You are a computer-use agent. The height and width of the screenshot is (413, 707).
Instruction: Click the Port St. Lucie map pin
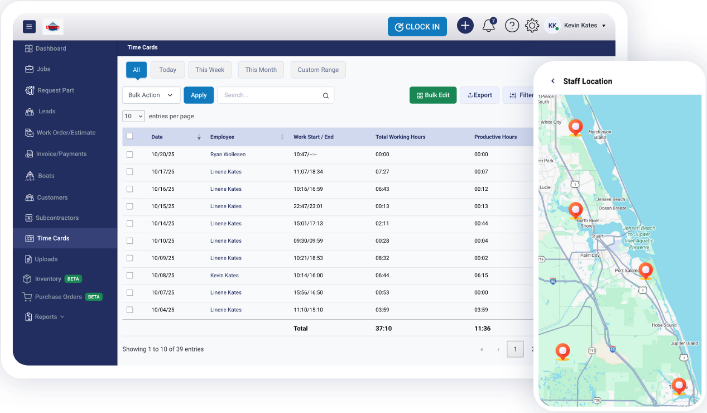(x=646, y=270)
